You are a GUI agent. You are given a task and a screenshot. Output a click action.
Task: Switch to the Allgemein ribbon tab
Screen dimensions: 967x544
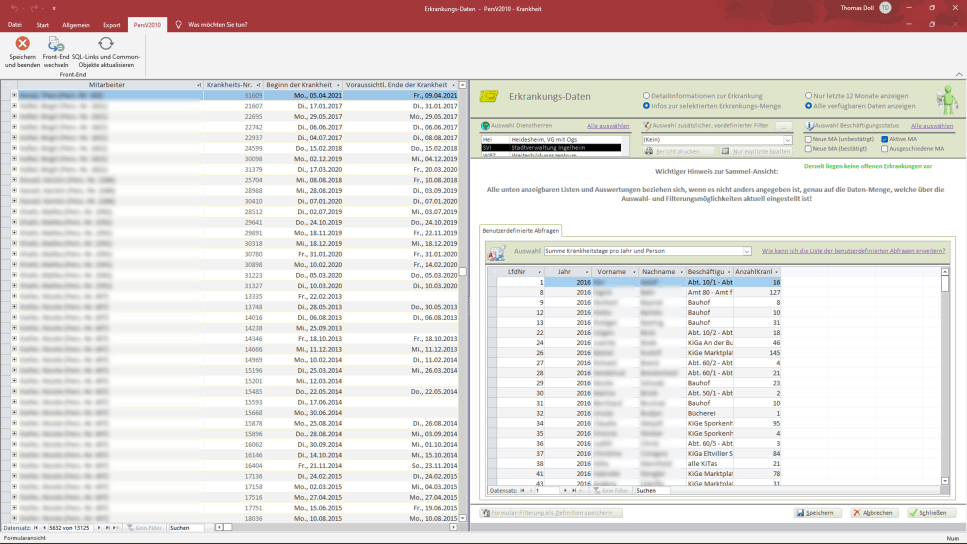coord(76,24)
